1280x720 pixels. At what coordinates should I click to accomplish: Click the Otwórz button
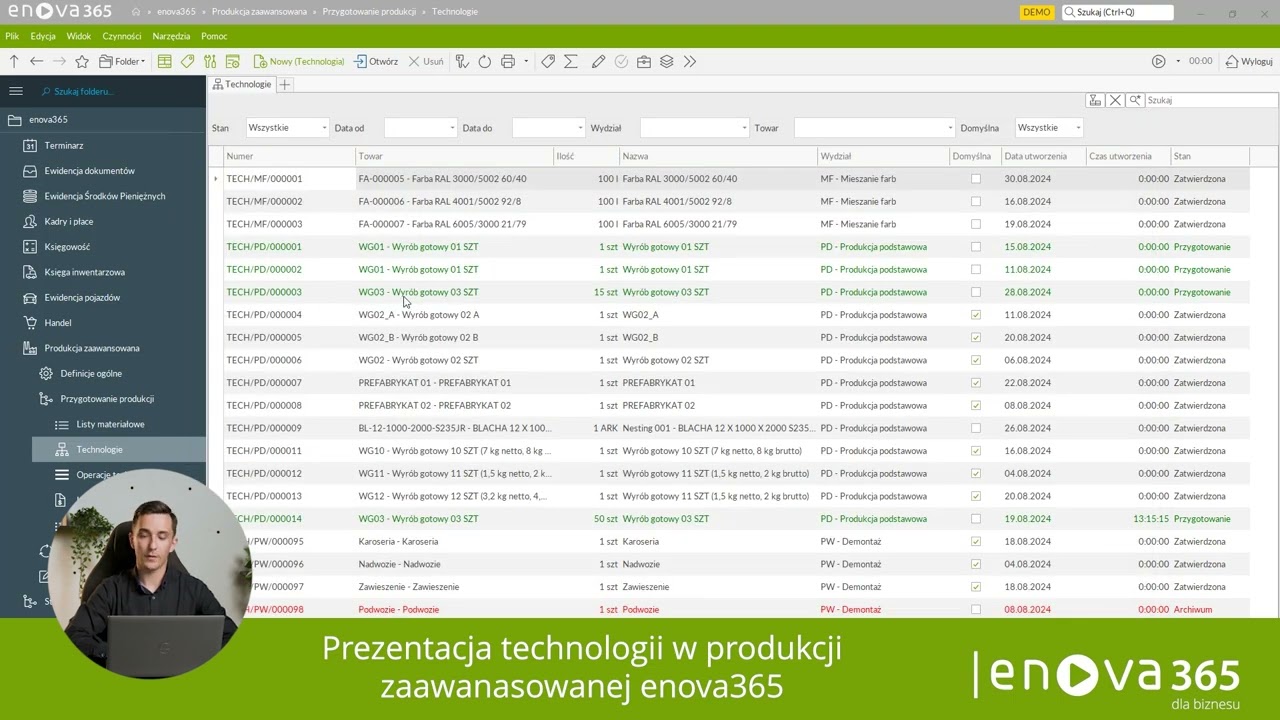[x=376, y=61]
